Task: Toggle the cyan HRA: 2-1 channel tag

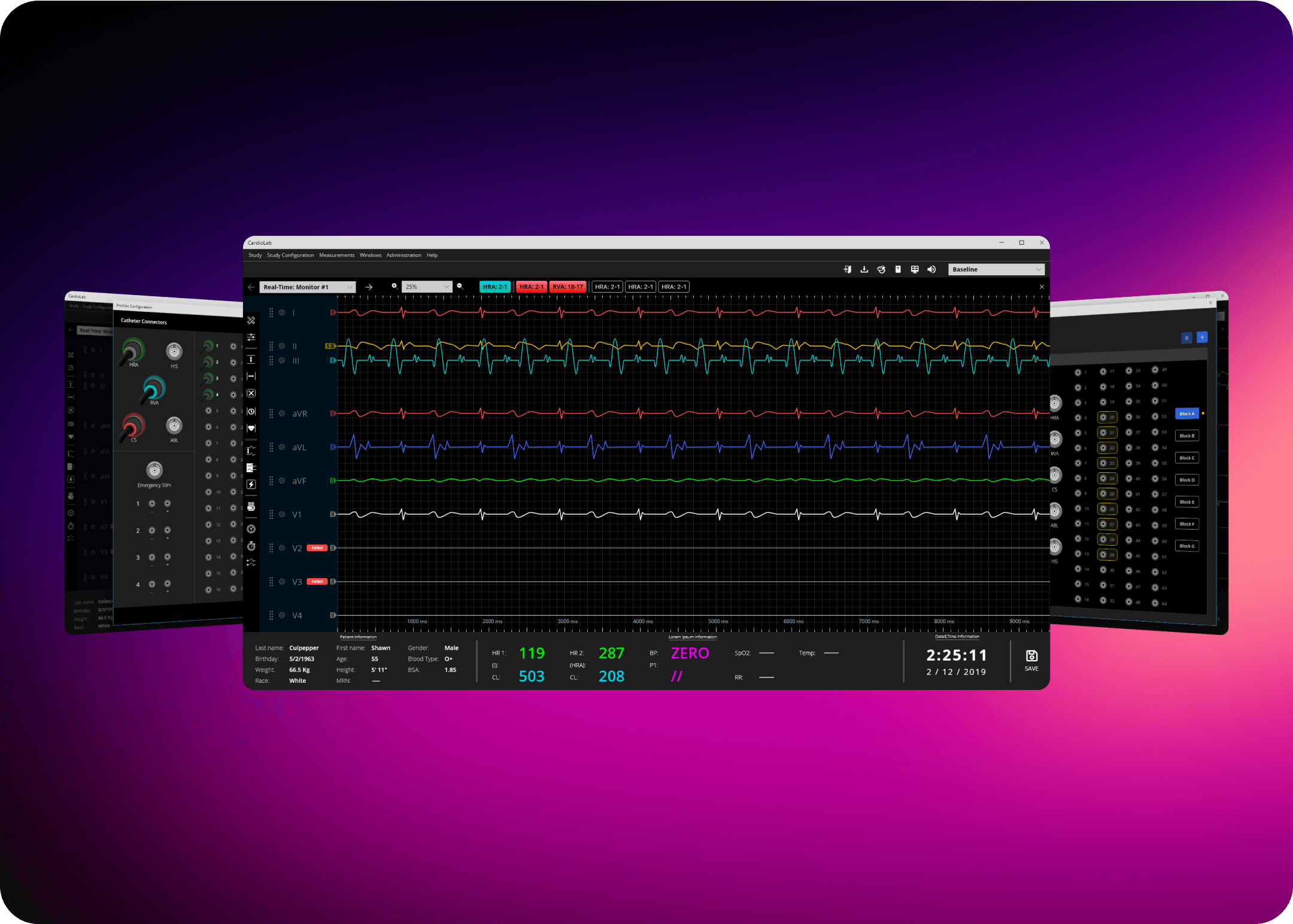Action: click(494, 287)
